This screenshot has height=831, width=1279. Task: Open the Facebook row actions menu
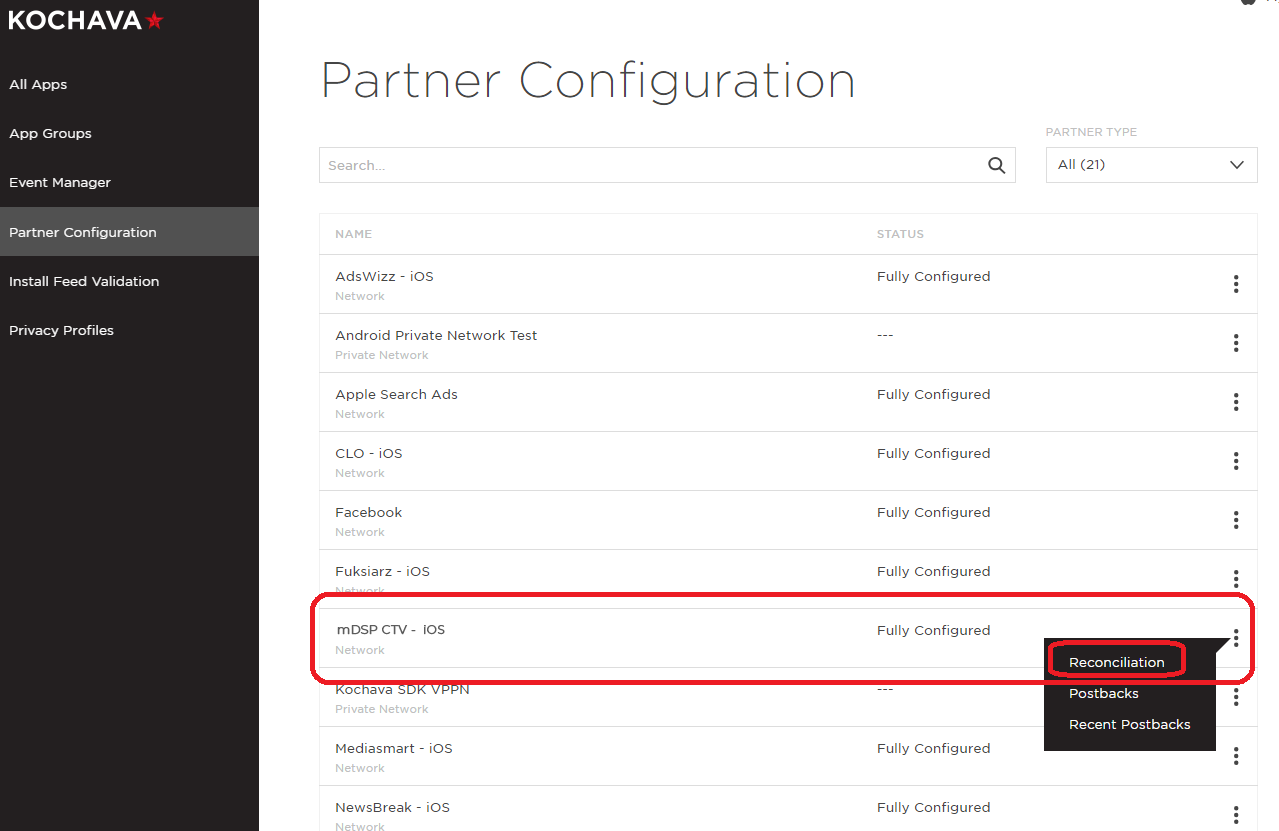pyautogui.click(x=1236, y=520)
